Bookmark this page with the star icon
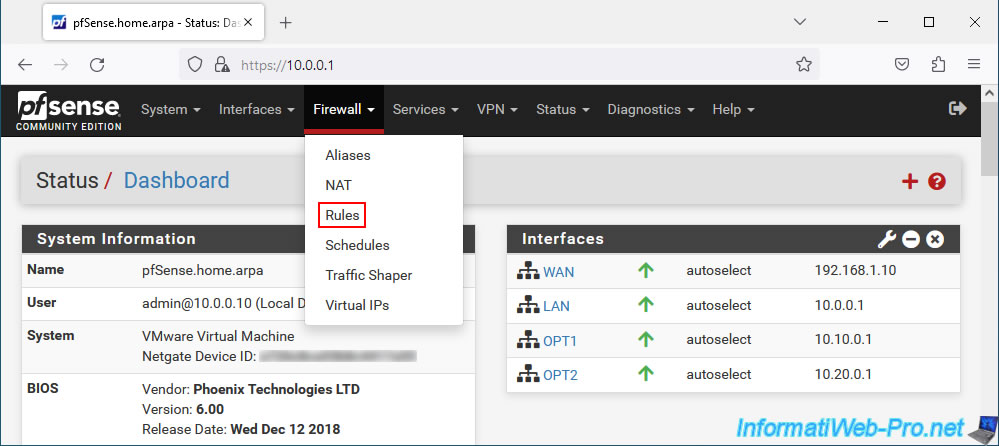The image size is (999, 446). [804, 64]
